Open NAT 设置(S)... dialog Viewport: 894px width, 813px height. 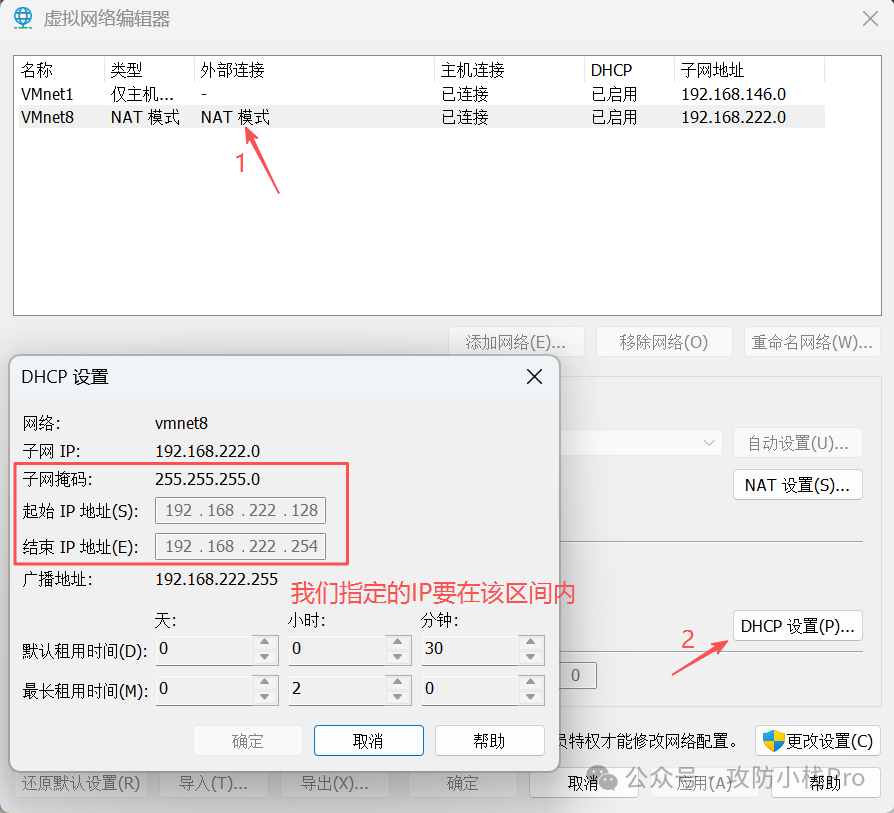[x=797, y=485]
